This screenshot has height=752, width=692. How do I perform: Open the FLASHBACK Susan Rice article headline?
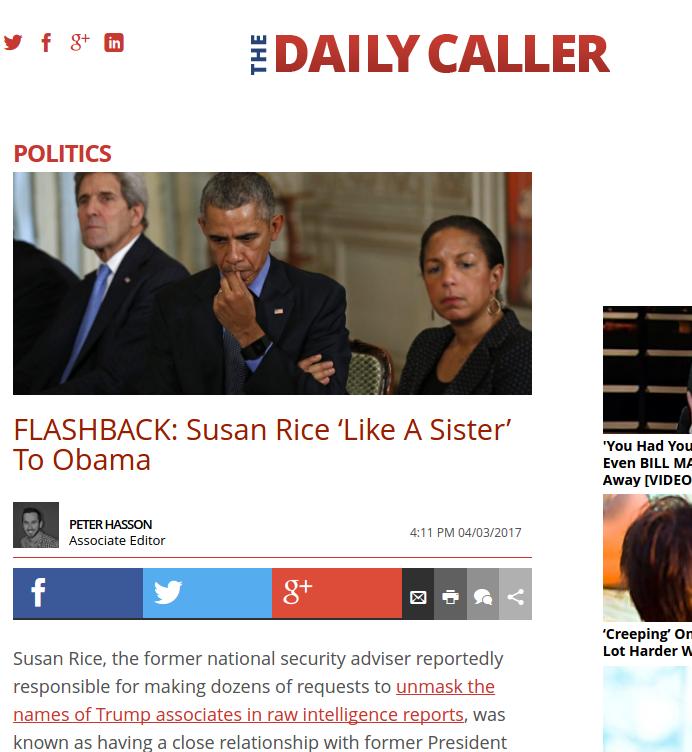tap(262, 445)
